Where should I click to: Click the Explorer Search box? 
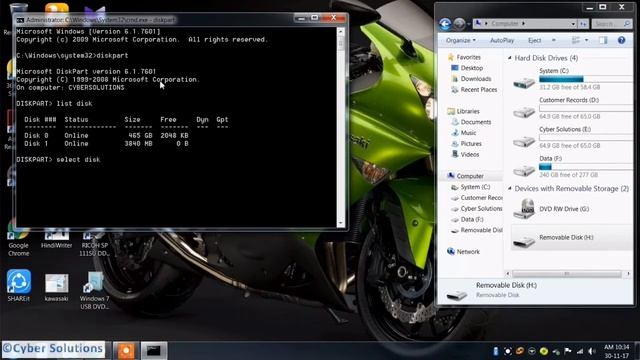point(611,24)
